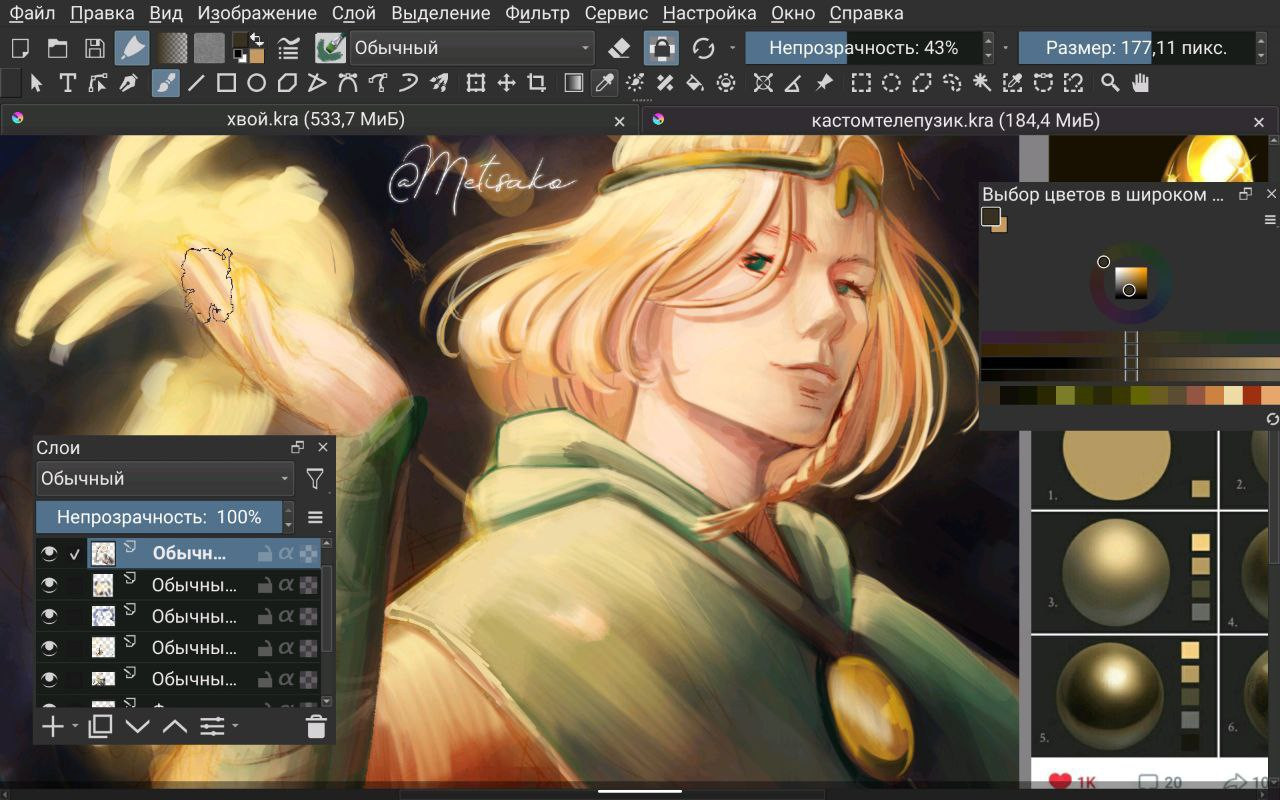Open the Layers blending mode dropdown
The image size is (1280, 800).
point(165,479)
